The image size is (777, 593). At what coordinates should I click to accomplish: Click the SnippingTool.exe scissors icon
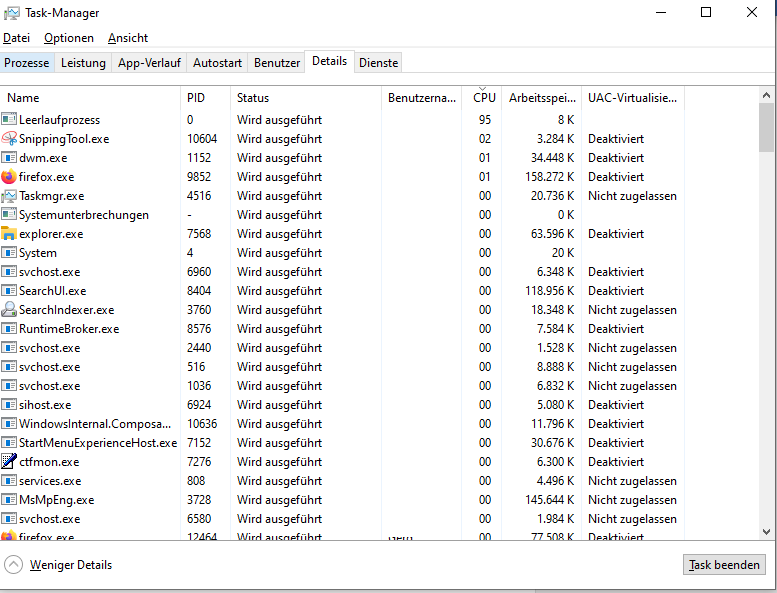(9, 139)
